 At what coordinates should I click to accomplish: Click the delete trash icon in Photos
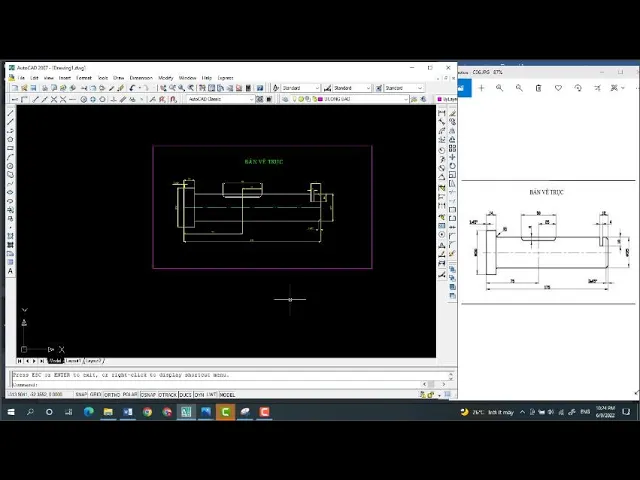pos(539,88)
